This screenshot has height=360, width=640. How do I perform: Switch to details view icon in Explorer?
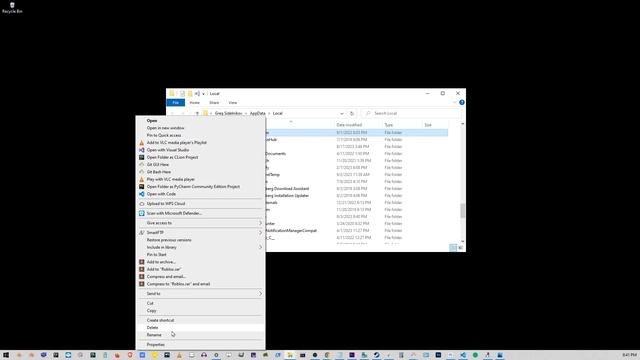pos(453,248)
